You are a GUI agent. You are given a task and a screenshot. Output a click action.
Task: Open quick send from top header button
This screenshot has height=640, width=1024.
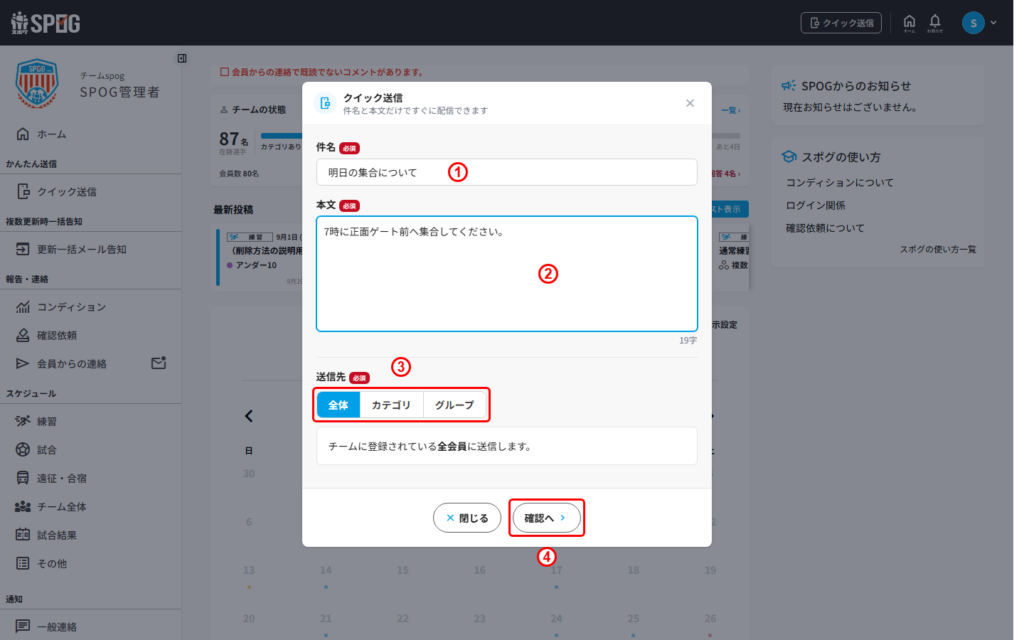click(x=840, y=23)
